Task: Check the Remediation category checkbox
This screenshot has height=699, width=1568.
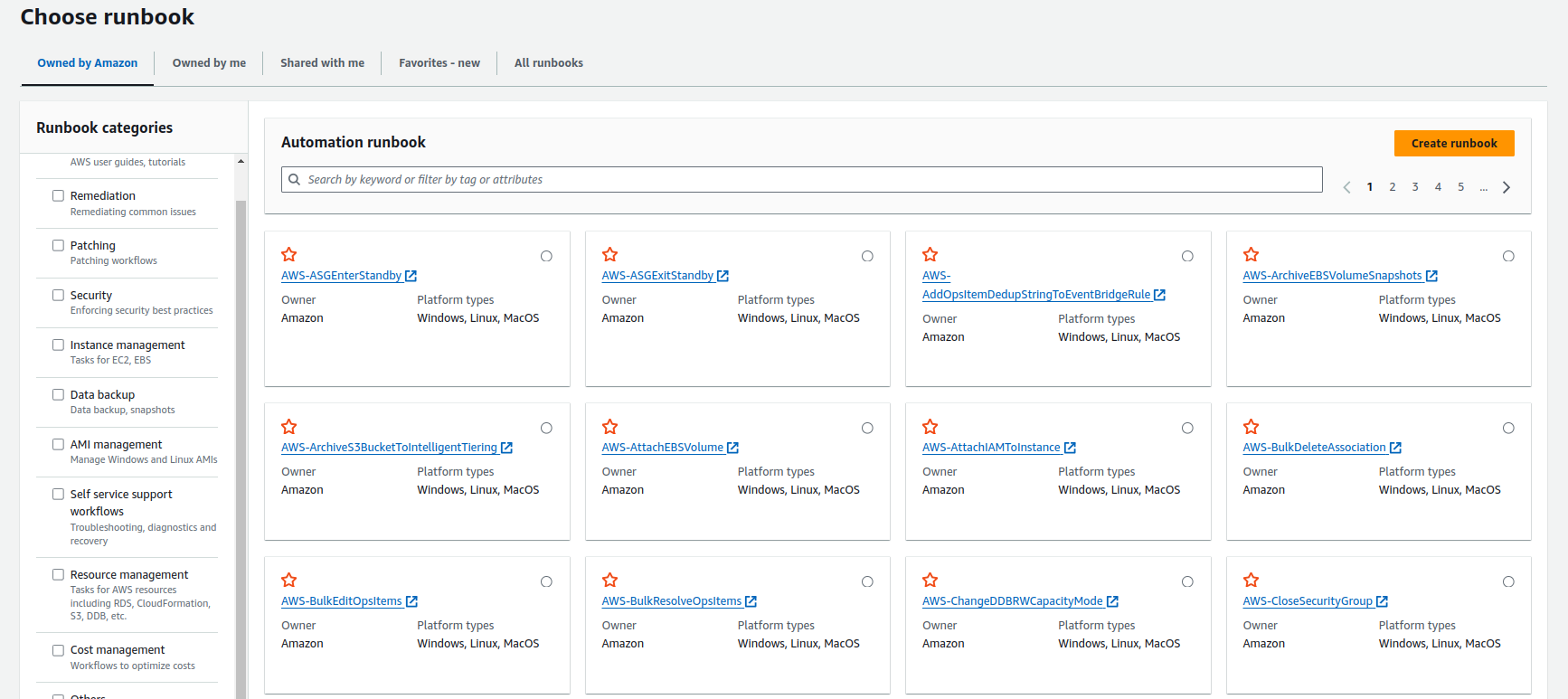Action: coord(58,195)
